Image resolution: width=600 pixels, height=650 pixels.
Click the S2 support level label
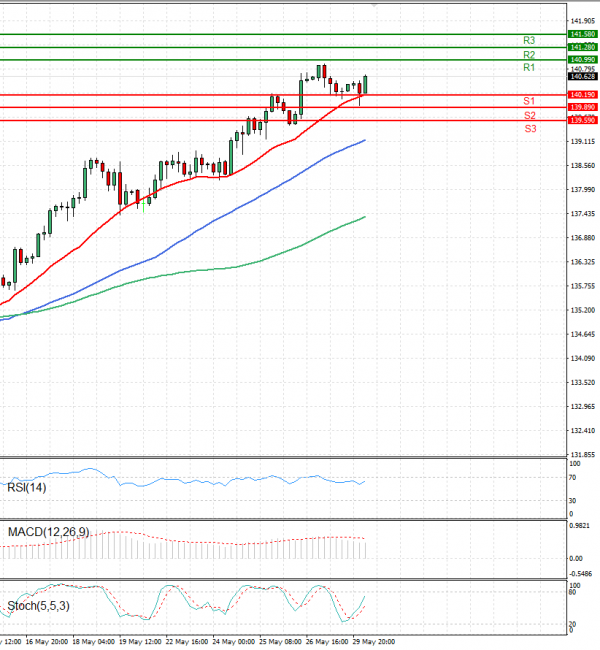click(529, 115)
